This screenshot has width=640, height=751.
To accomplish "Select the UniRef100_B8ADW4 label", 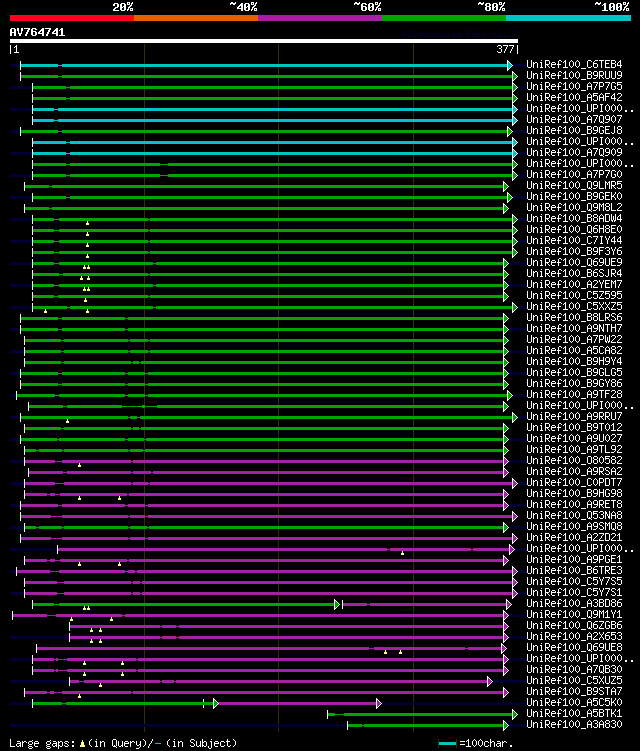I will coord(574,218).
